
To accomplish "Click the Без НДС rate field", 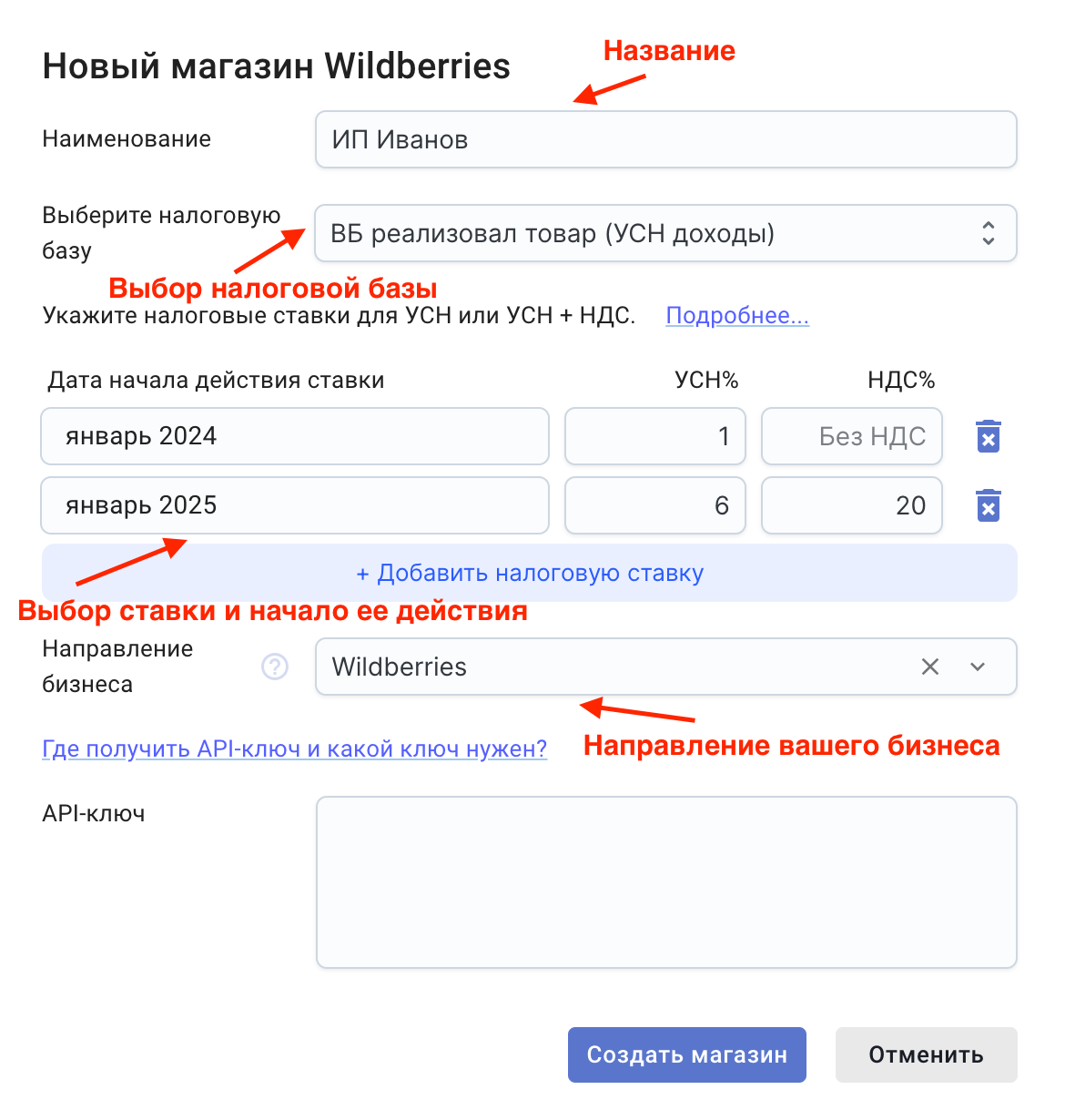I will click(851, 436).
